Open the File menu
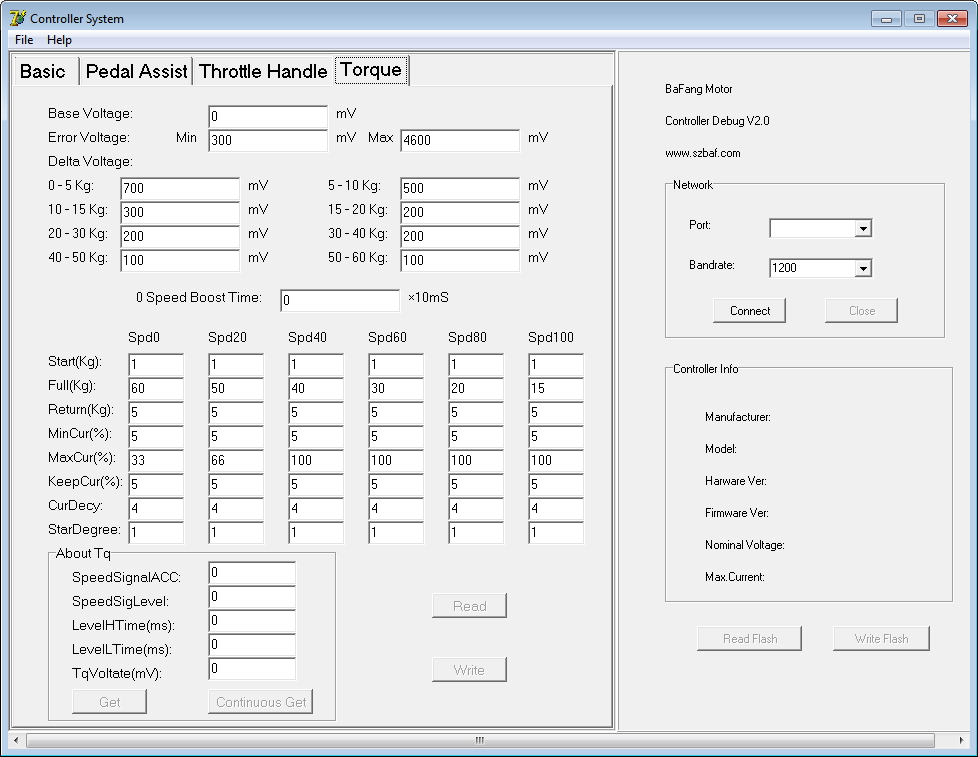The height and width of the screenshot is (757, 978). 24,40
